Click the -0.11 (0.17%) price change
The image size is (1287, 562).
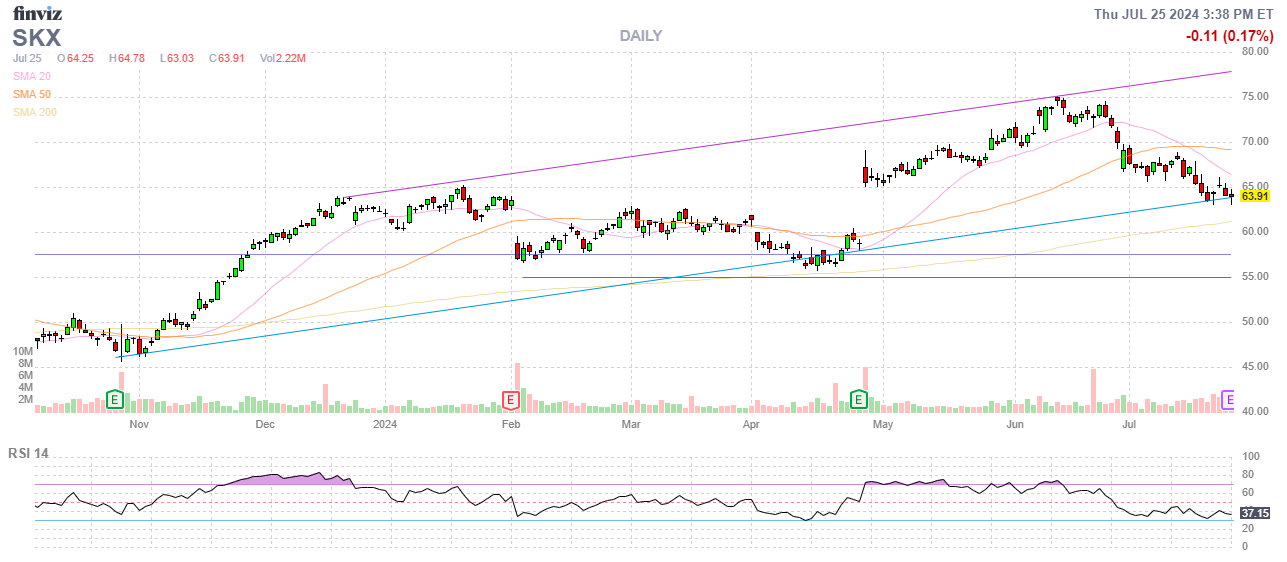(1227, 36)
